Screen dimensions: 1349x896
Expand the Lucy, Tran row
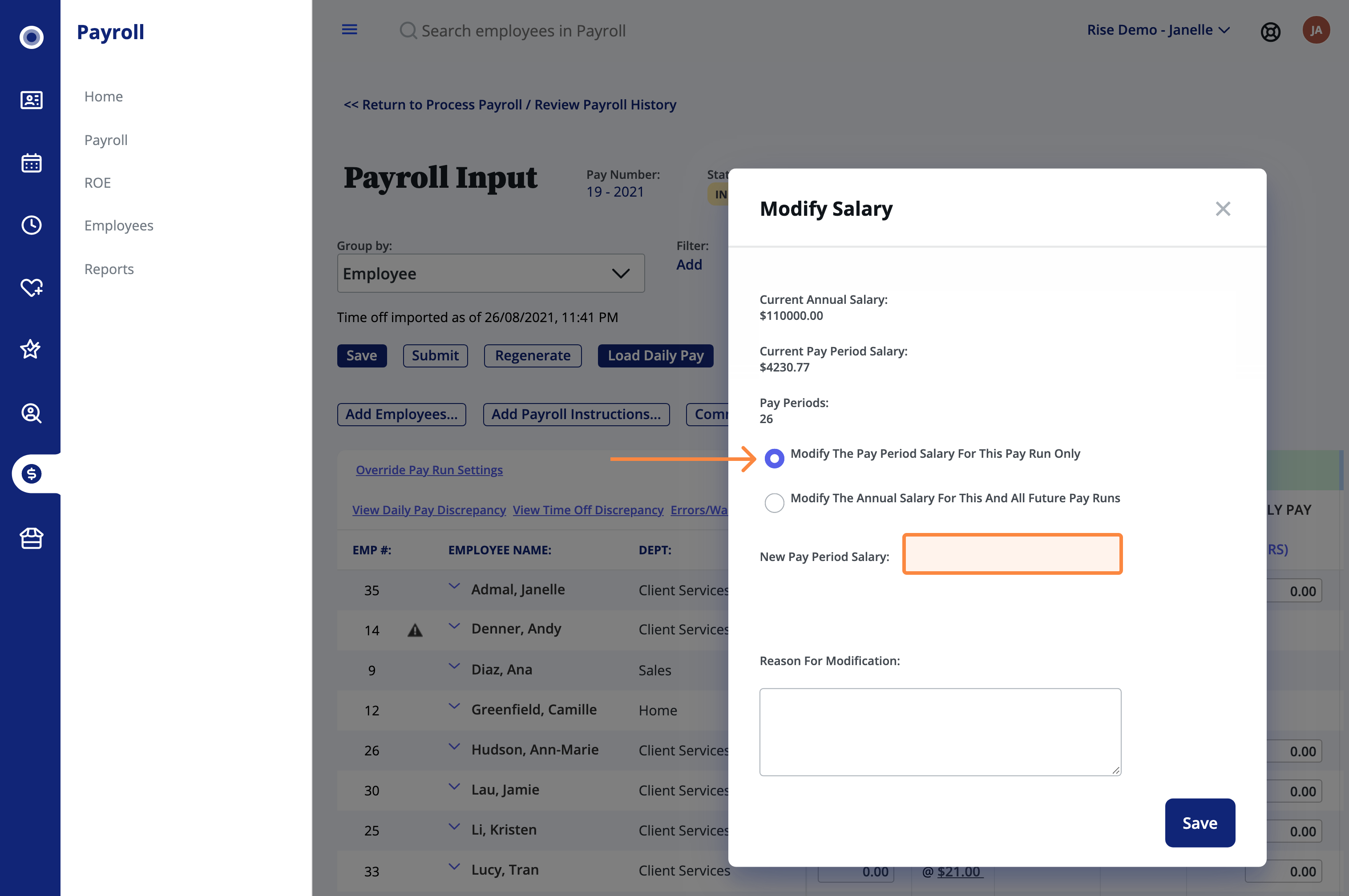(x=454, y=867)
